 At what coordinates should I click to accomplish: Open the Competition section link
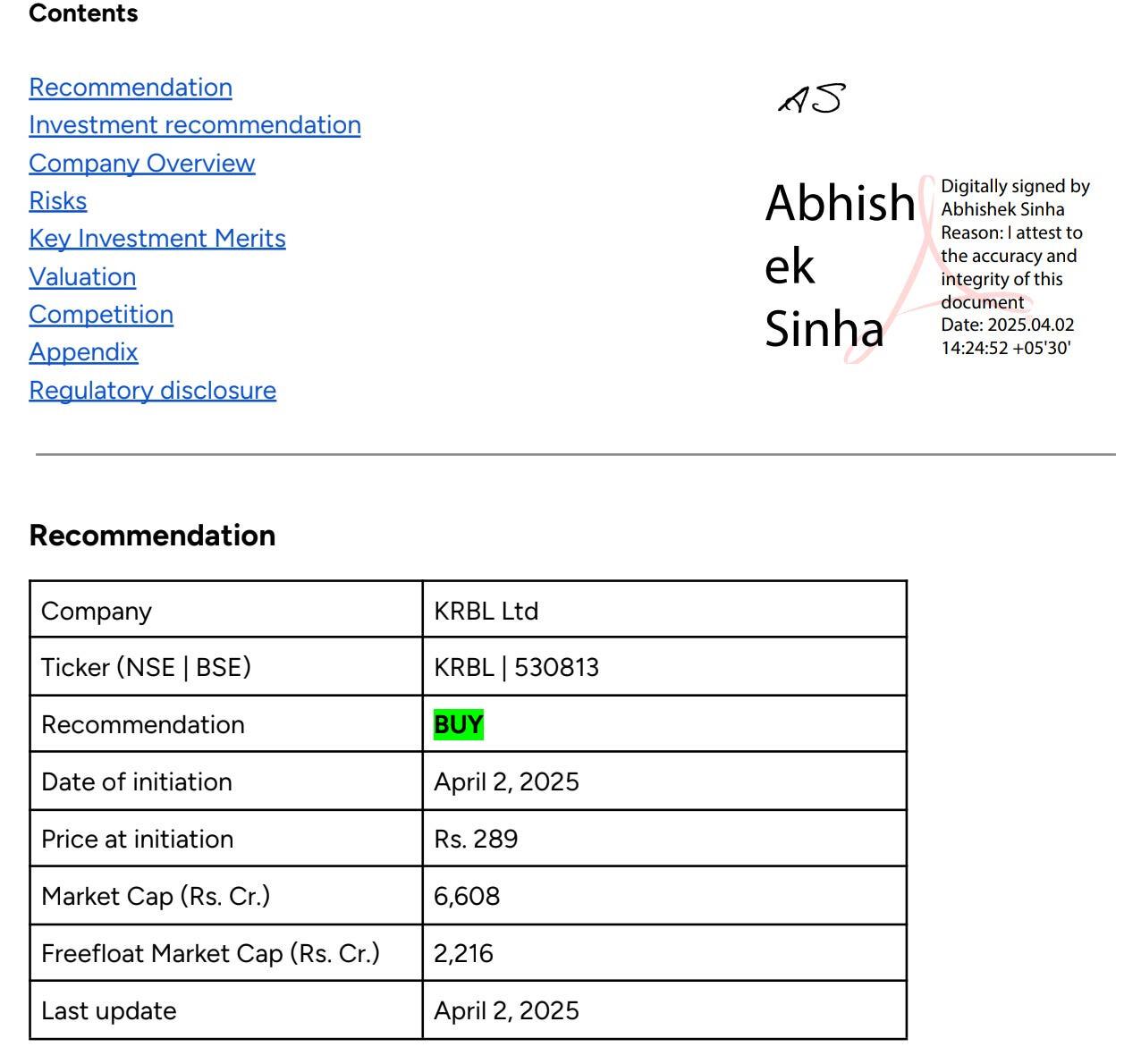click(101, 315)
